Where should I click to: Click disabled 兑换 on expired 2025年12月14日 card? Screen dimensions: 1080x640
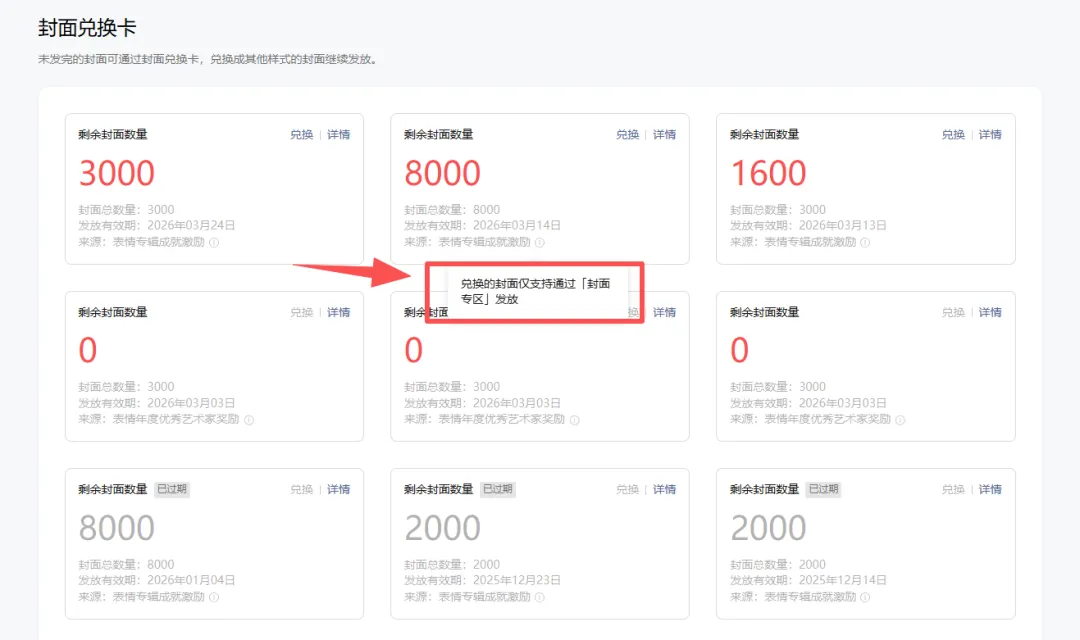tap(953, 489)
